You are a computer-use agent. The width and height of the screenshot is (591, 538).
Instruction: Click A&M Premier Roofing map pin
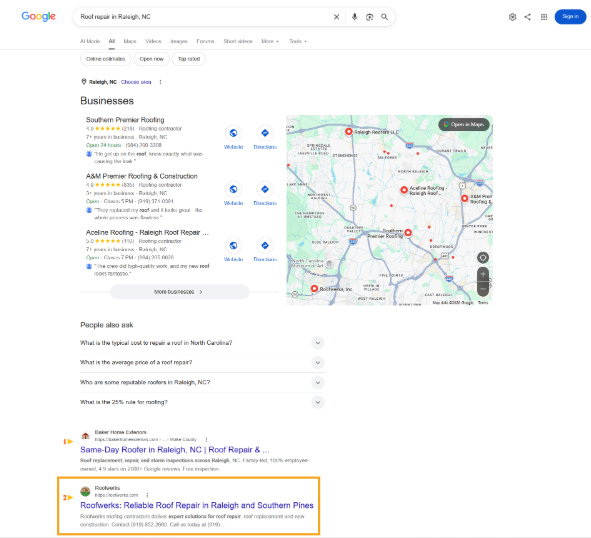coord(465,198)
